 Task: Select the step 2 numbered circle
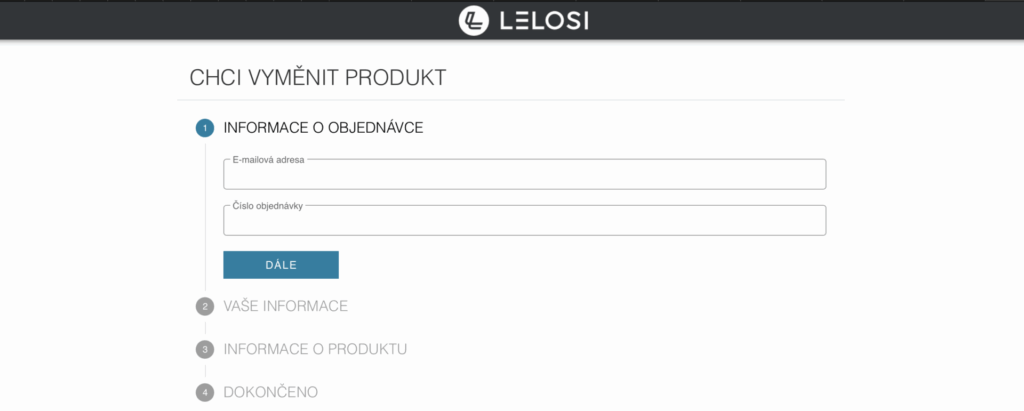click(x=205, y=306)
